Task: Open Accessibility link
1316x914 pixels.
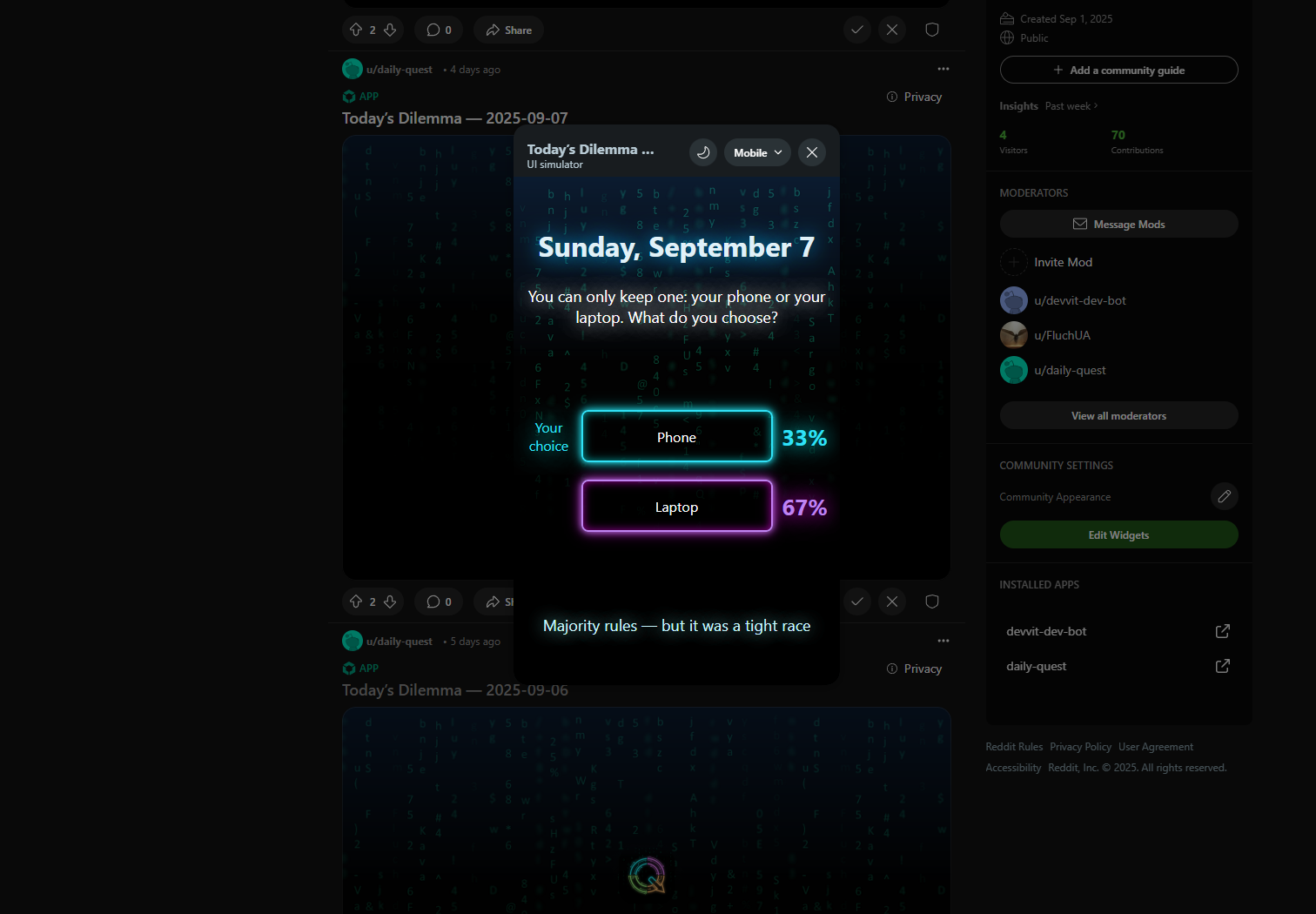Action: click(1013, 768)
